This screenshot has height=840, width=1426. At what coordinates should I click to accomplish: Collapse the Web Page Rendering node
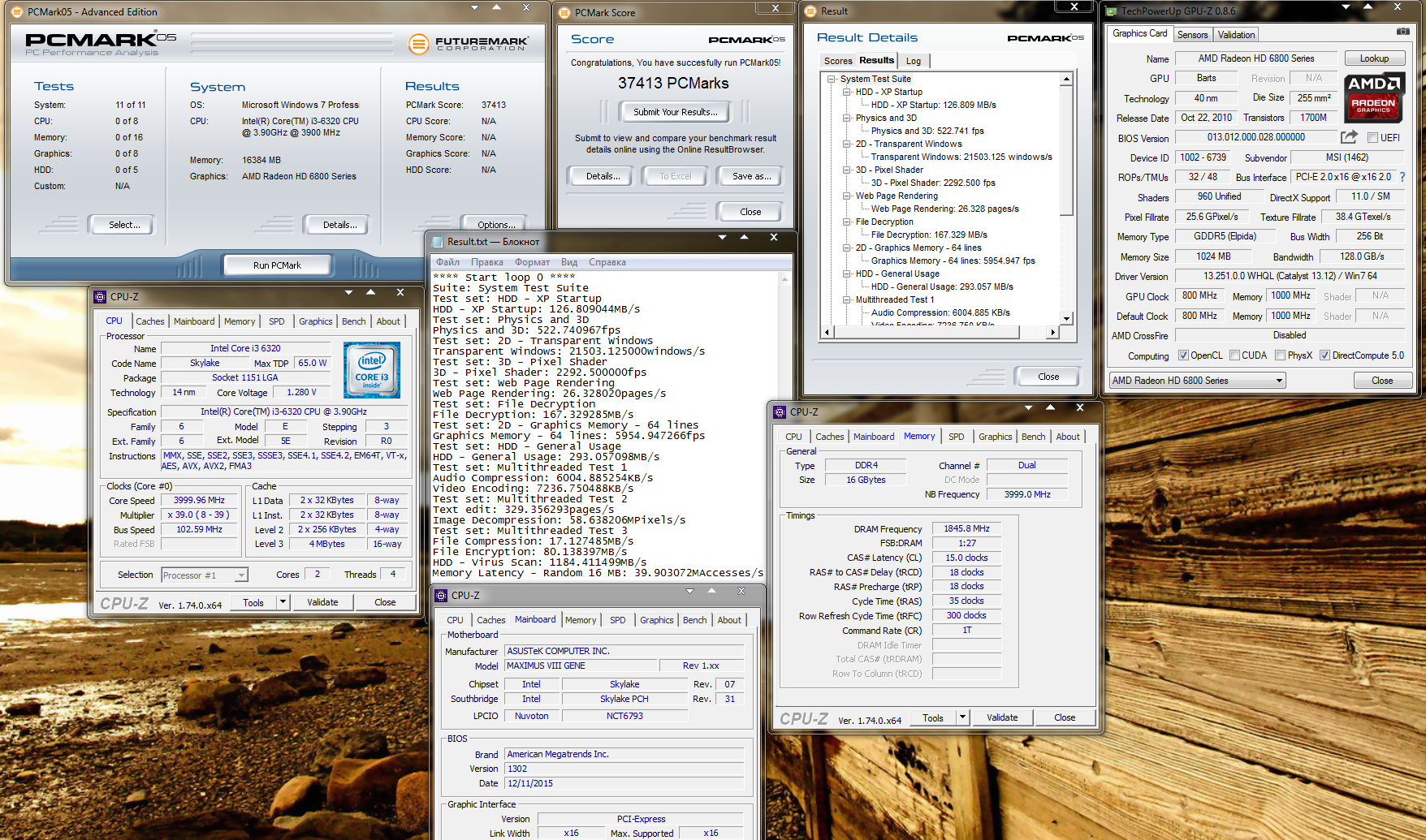(847, 196)
